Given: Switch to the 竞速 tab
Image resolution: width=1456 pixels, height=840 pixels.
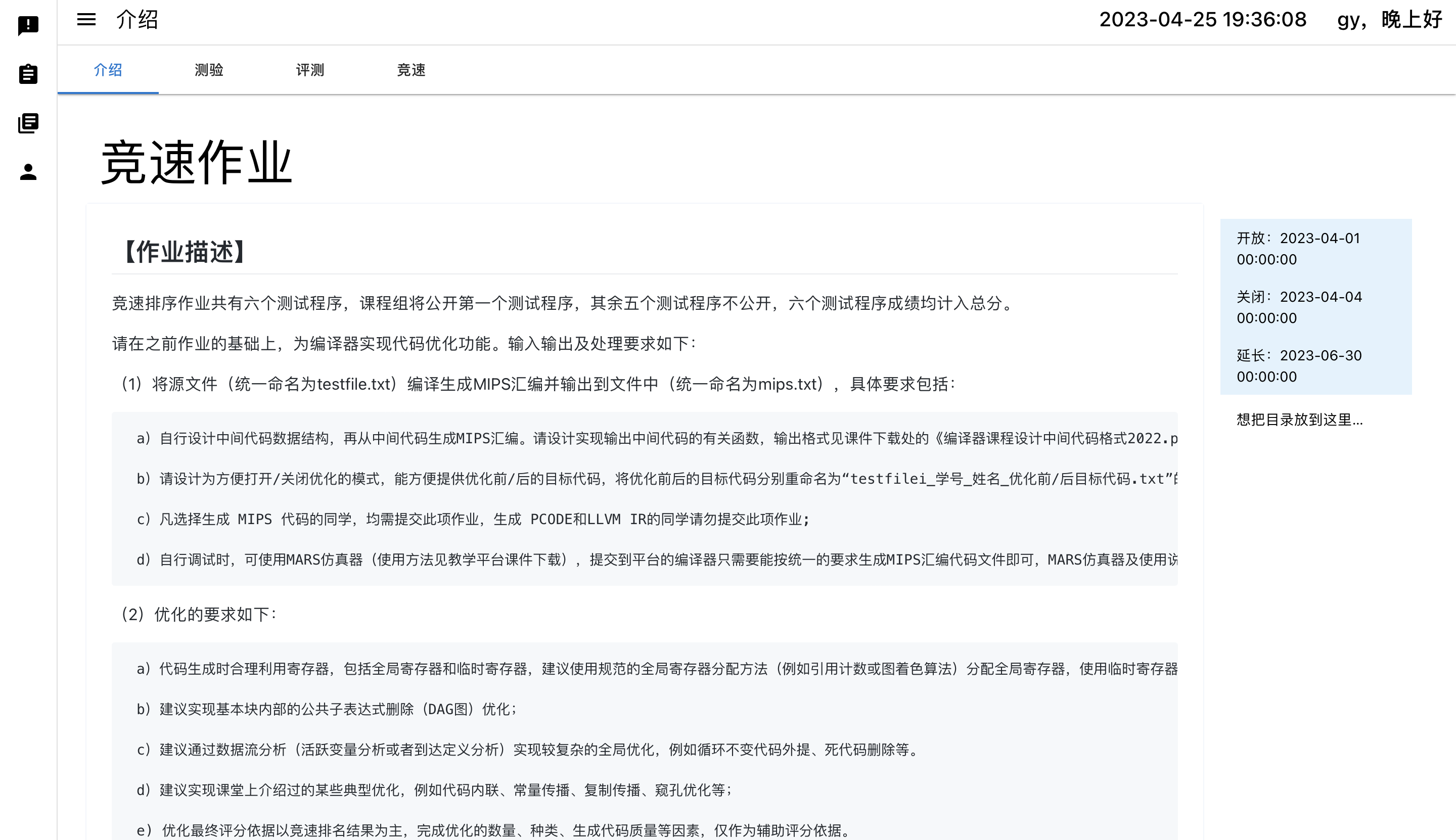Looking at the screenshot, I should [x=411, y=70].
